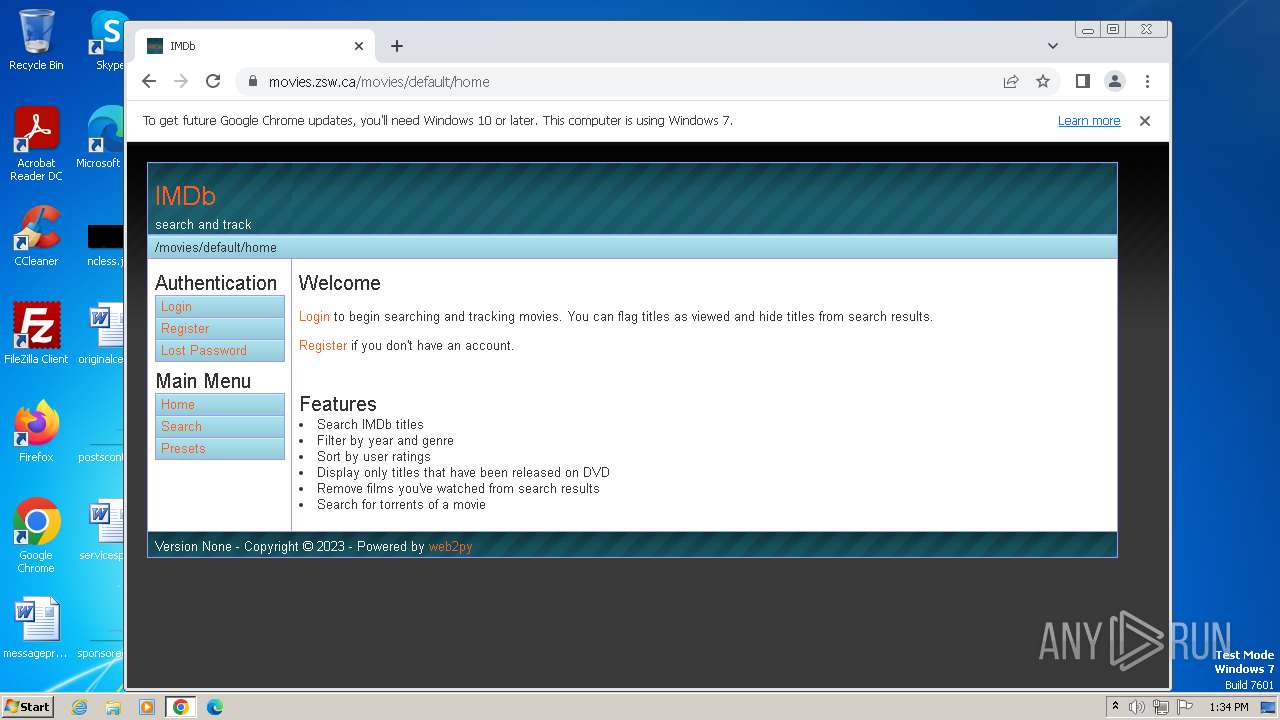The image size is (1280, 720).
Task: Click the /movies/default/home breadcrumb text
Action: (x=216, y=248)
